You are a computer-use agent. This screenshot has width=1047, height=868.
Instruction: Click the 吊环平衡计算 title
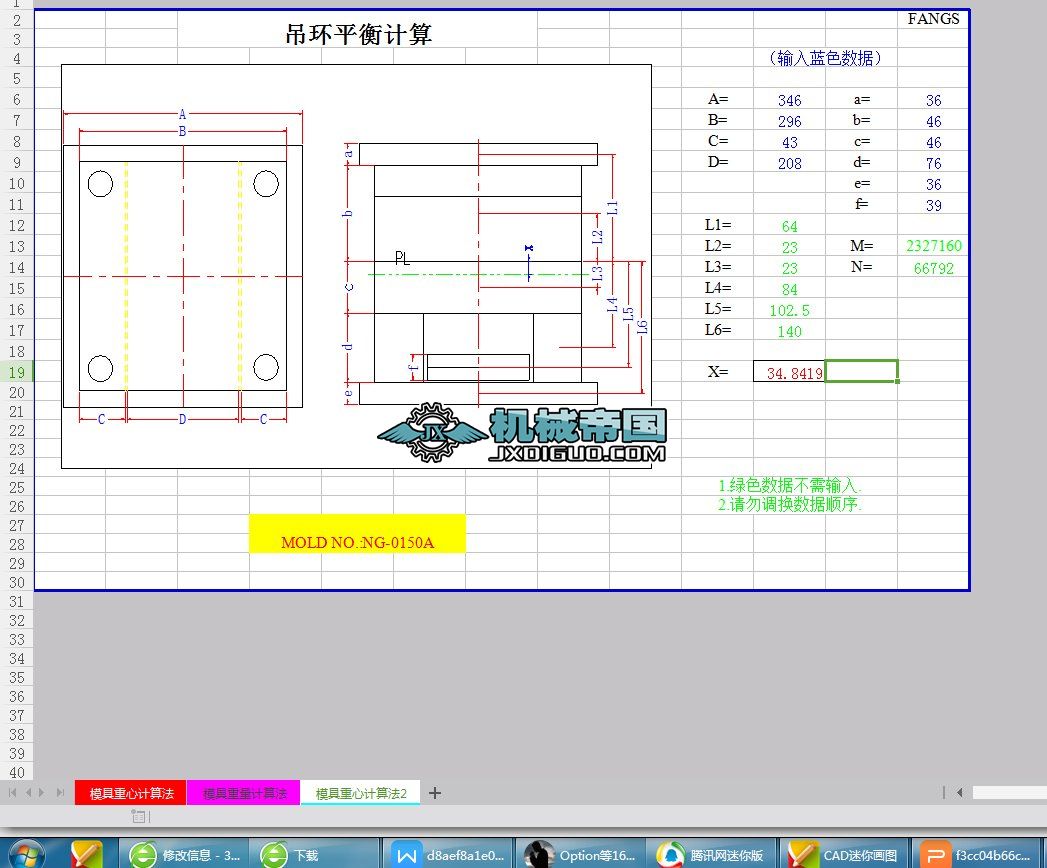[x=358, y=33]
